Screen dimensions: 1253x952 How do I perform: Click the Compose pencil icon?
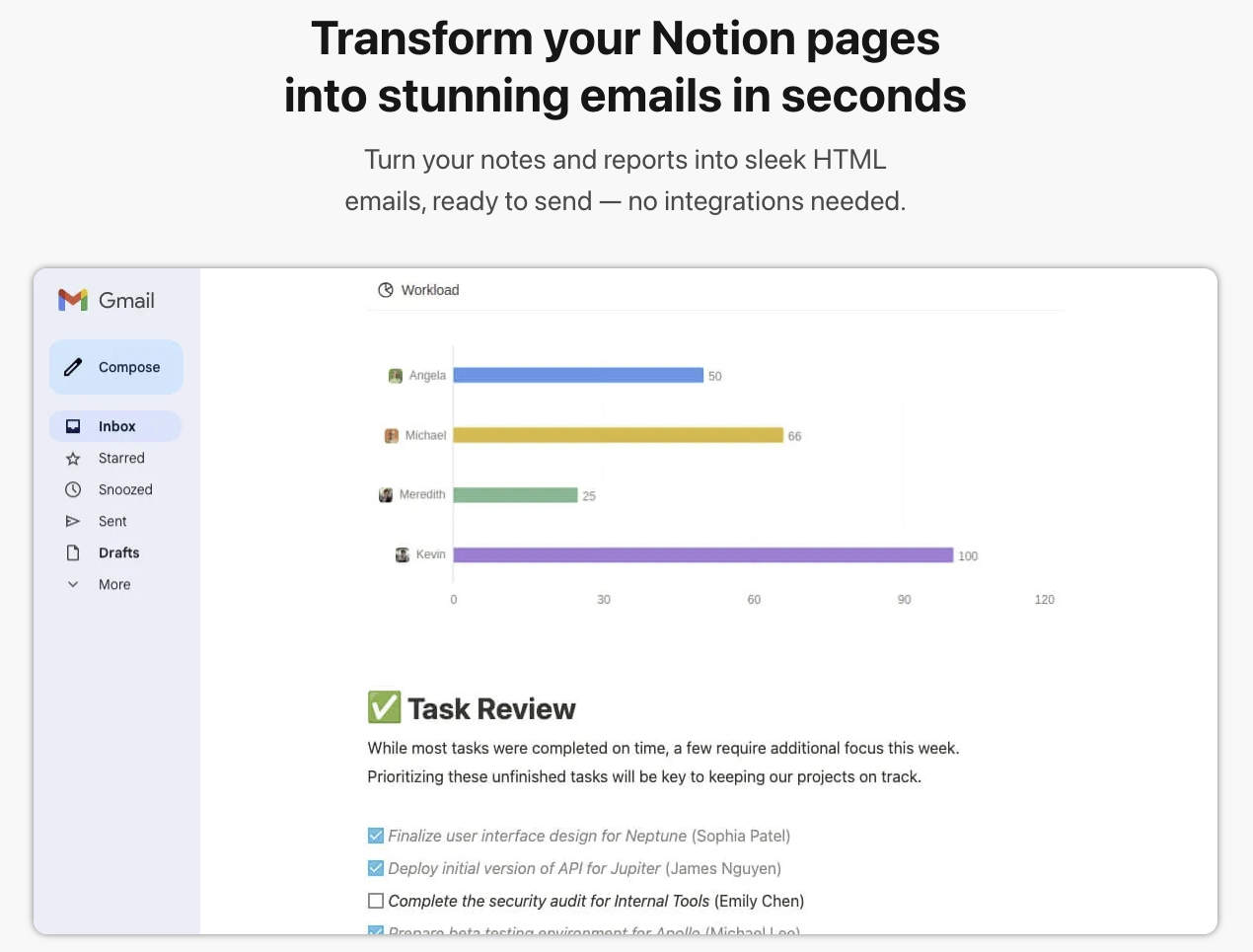(x=73, y=367)
